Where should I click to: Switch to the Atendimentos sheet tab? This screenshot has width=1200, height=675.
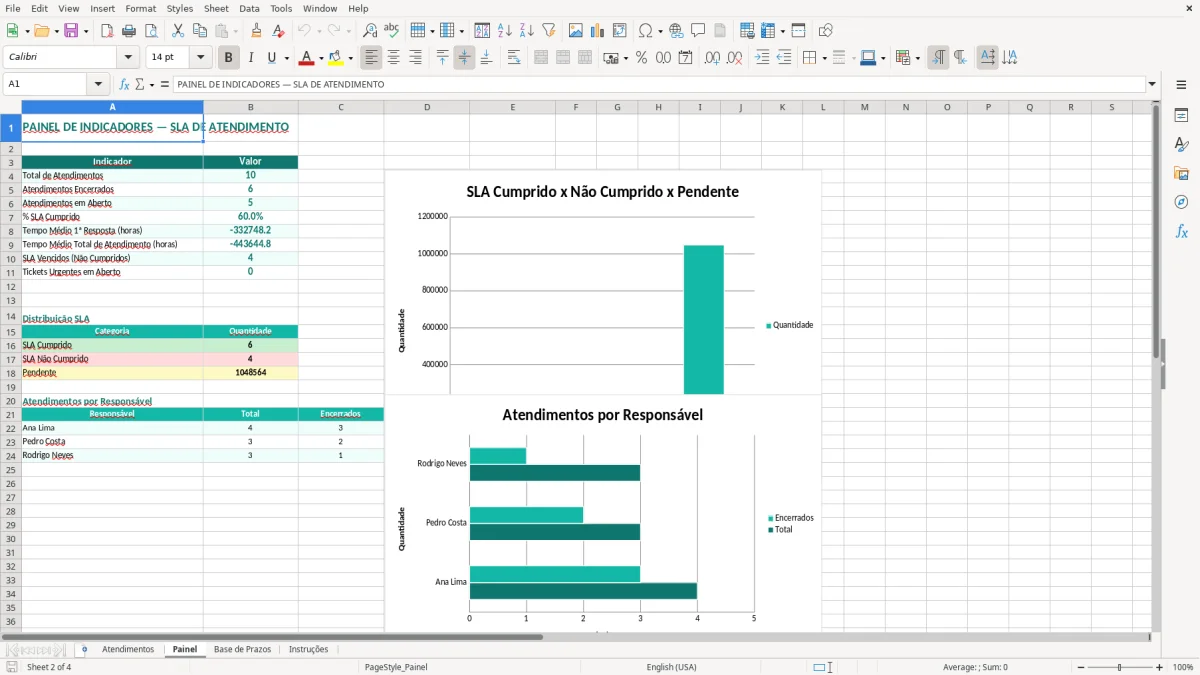[128, 649]
